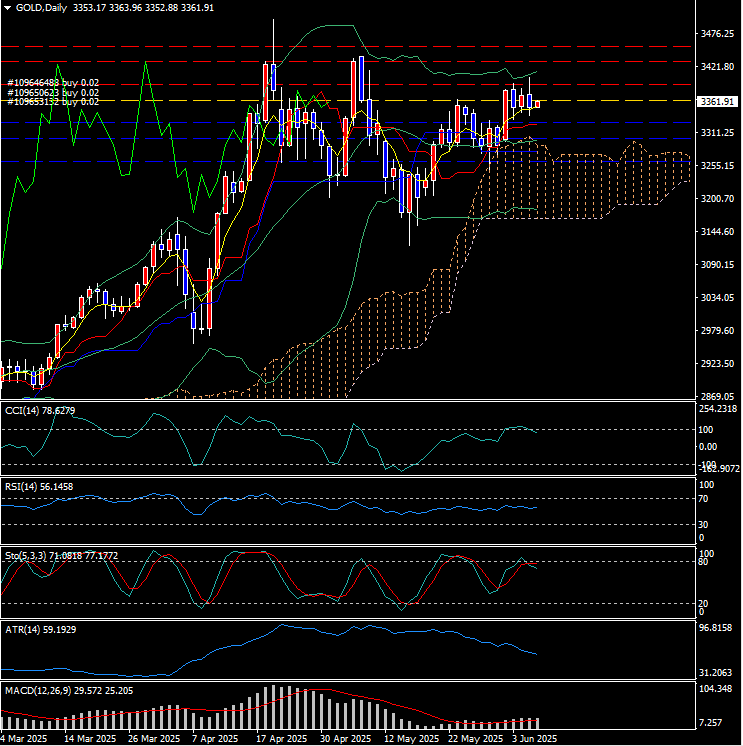The width and height of the screenshot is (743, 746).
Task: Click the GOLD,Daily chart title
Action: [x=41, y=8]
